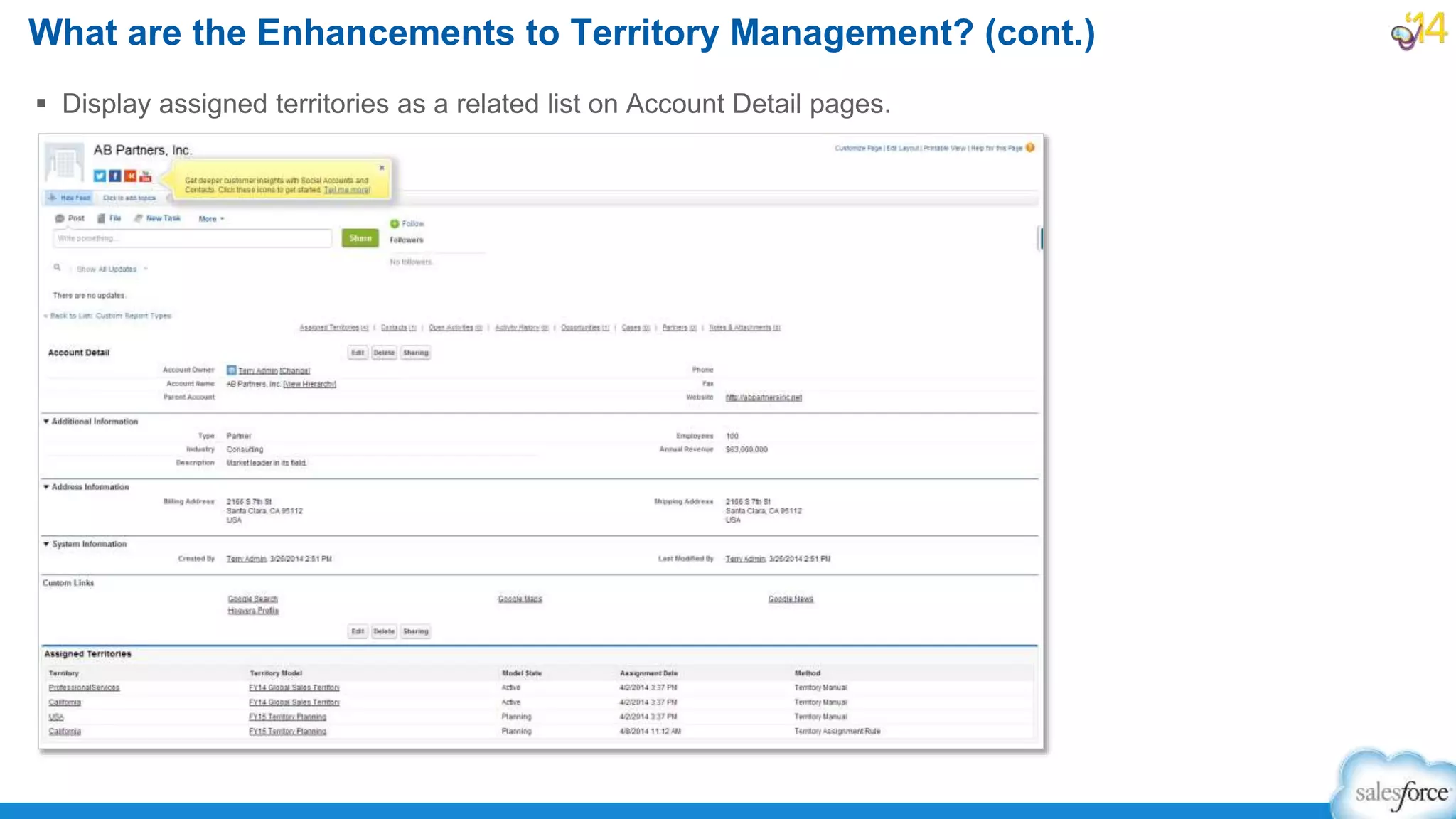This screenshot has height=819, width=1456.
Task: Open Terry Admin link in Created By
Action: (x=247, y=559)
